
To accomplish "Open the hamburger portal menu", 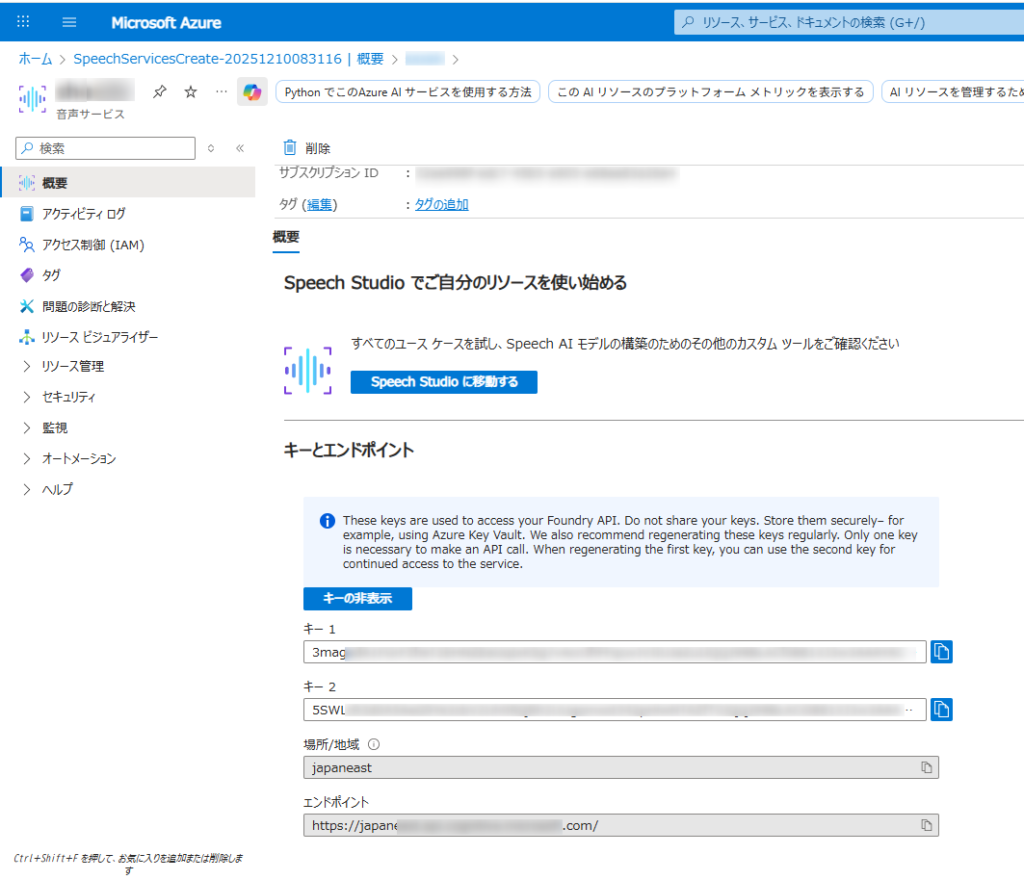I will coord(69,22).
